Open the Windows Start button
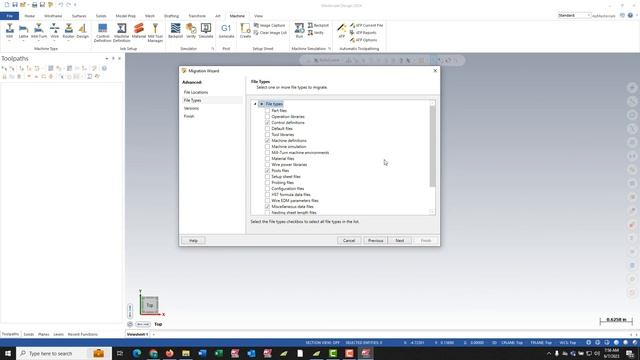This screenshot has height=360, width=640. click(x=8, y=353)
